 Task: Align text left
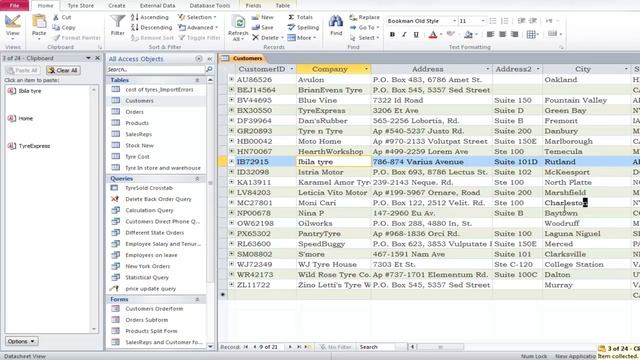pos(490,34)
